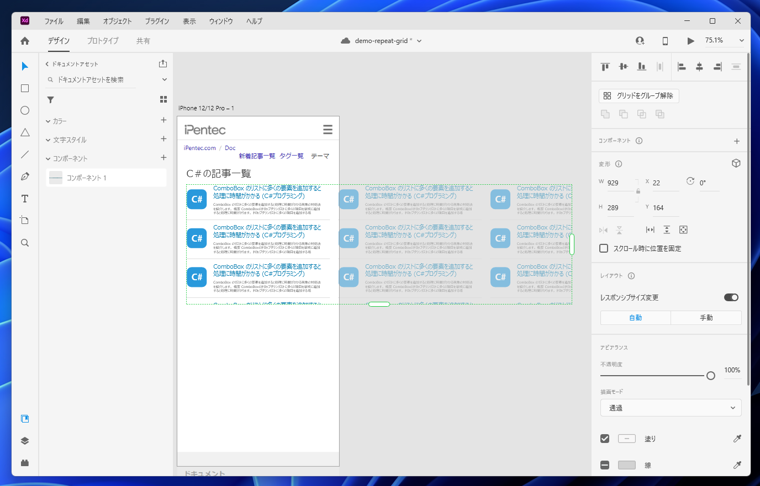Click the invite user profile icon
The height and width of the screenshot is (486, 760).
(x=640, y=41)
